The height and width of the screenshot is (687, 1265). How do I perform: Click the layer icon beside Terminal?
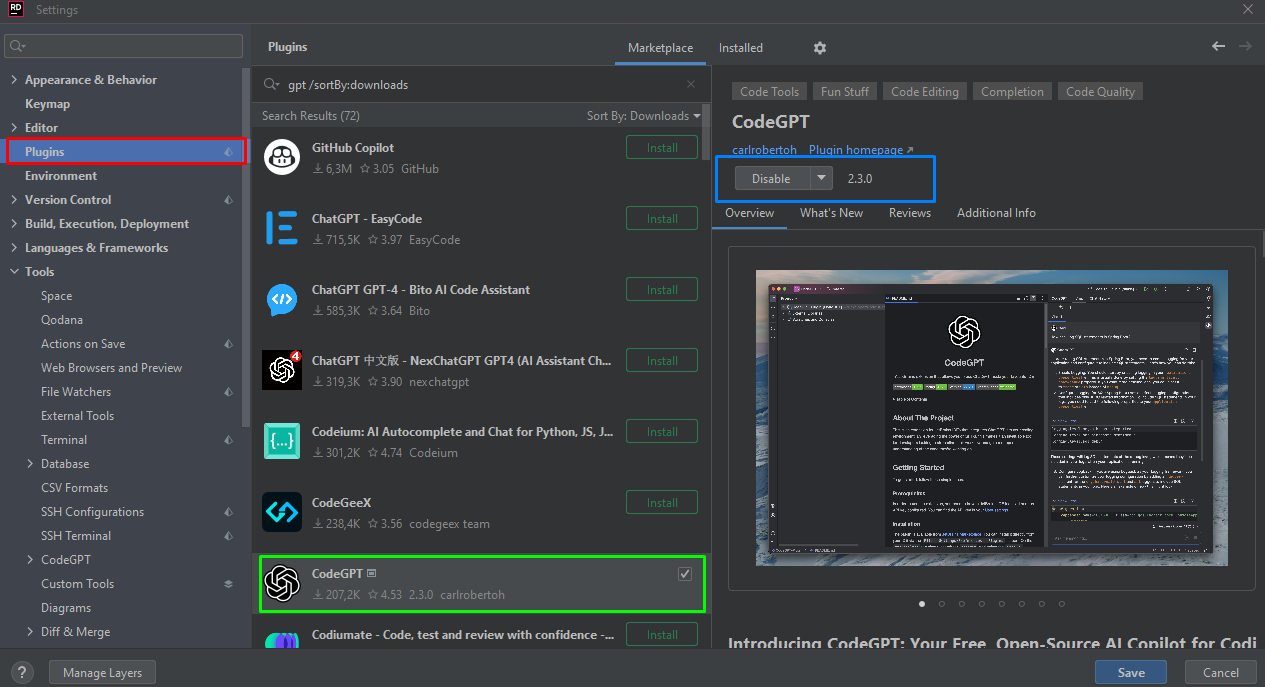(229, 440)
